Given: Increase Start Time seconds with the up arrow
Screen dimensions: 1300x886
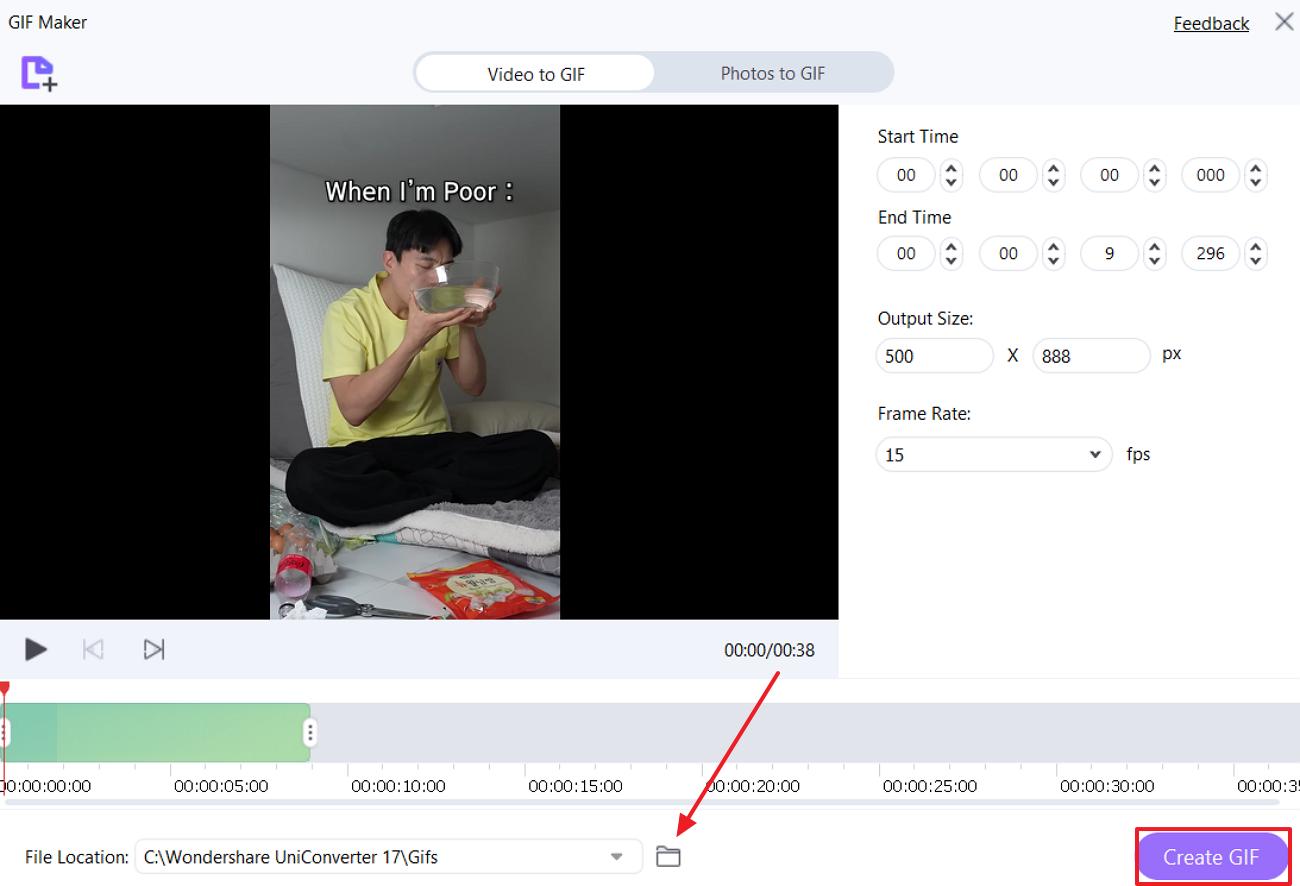Looking at the screenshot, I should coord(1154,168).
